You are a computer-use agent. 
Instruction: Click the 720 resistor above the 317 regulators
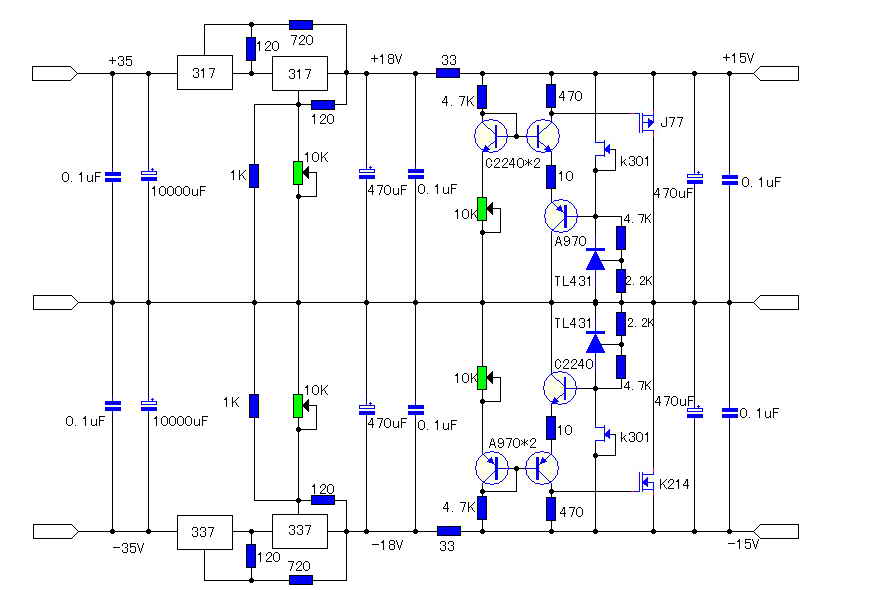click(301, 24)
